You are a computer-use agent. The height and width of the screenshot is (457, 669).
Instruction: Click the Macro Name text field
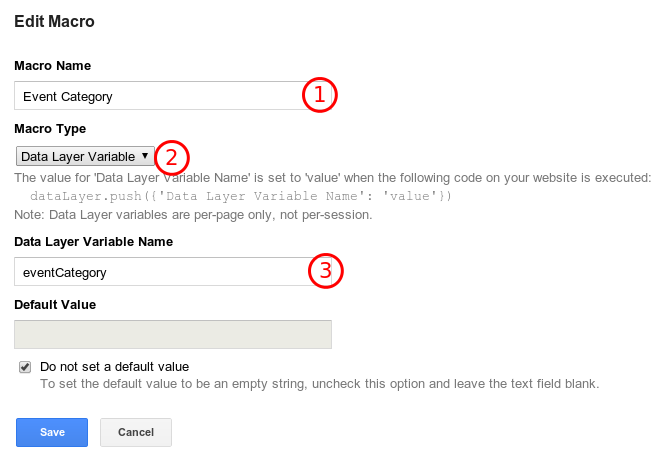pos(160,96)
